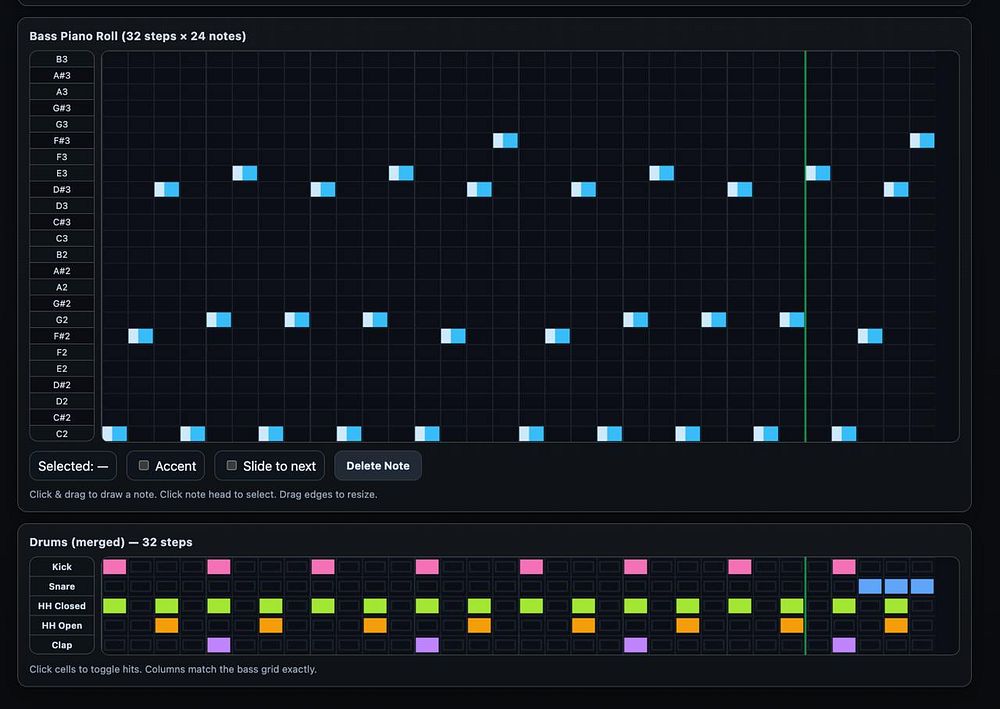
Task: Toggle the first orange HH Open hit
Action: [166, 626]
